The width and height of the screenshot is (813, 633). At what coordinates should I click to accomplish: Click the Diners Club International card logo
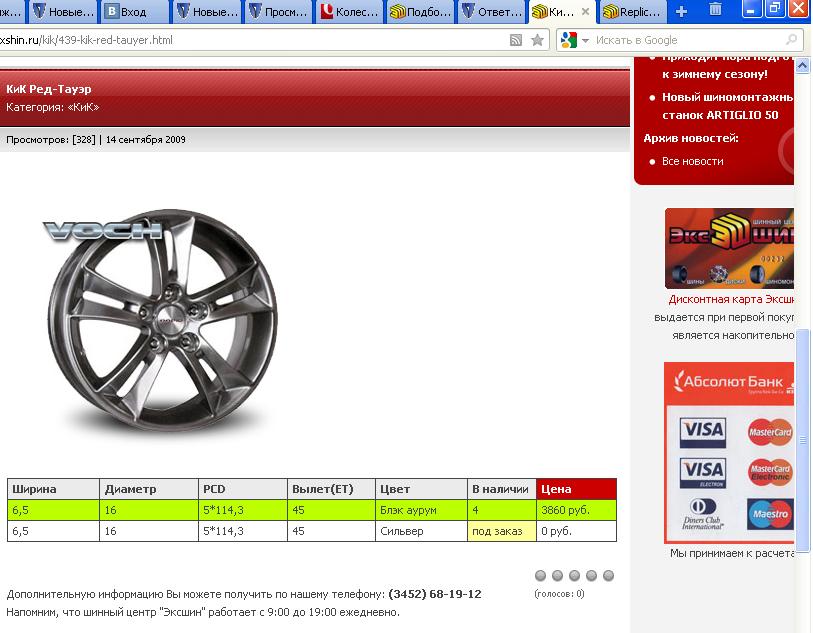pyautogui.click(x=702, y=514)
